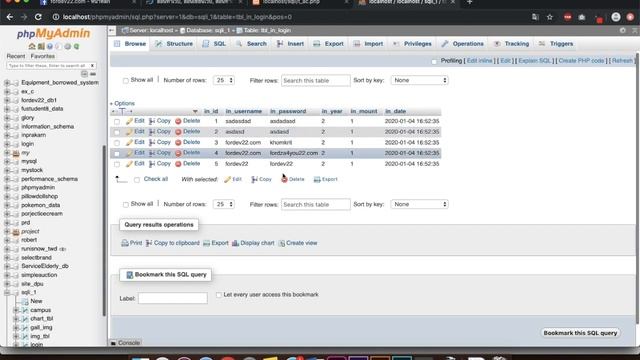Click the Edit inline link

pos(479,61)
